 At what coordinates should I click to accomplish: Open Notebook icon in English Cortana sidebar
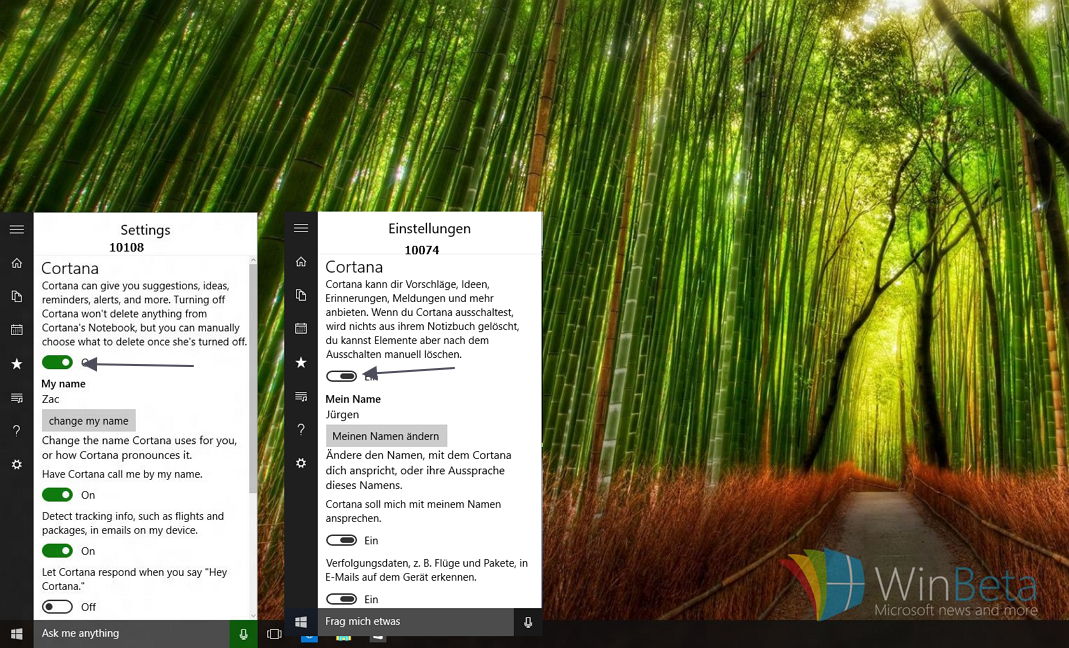(x=17, y=296)
